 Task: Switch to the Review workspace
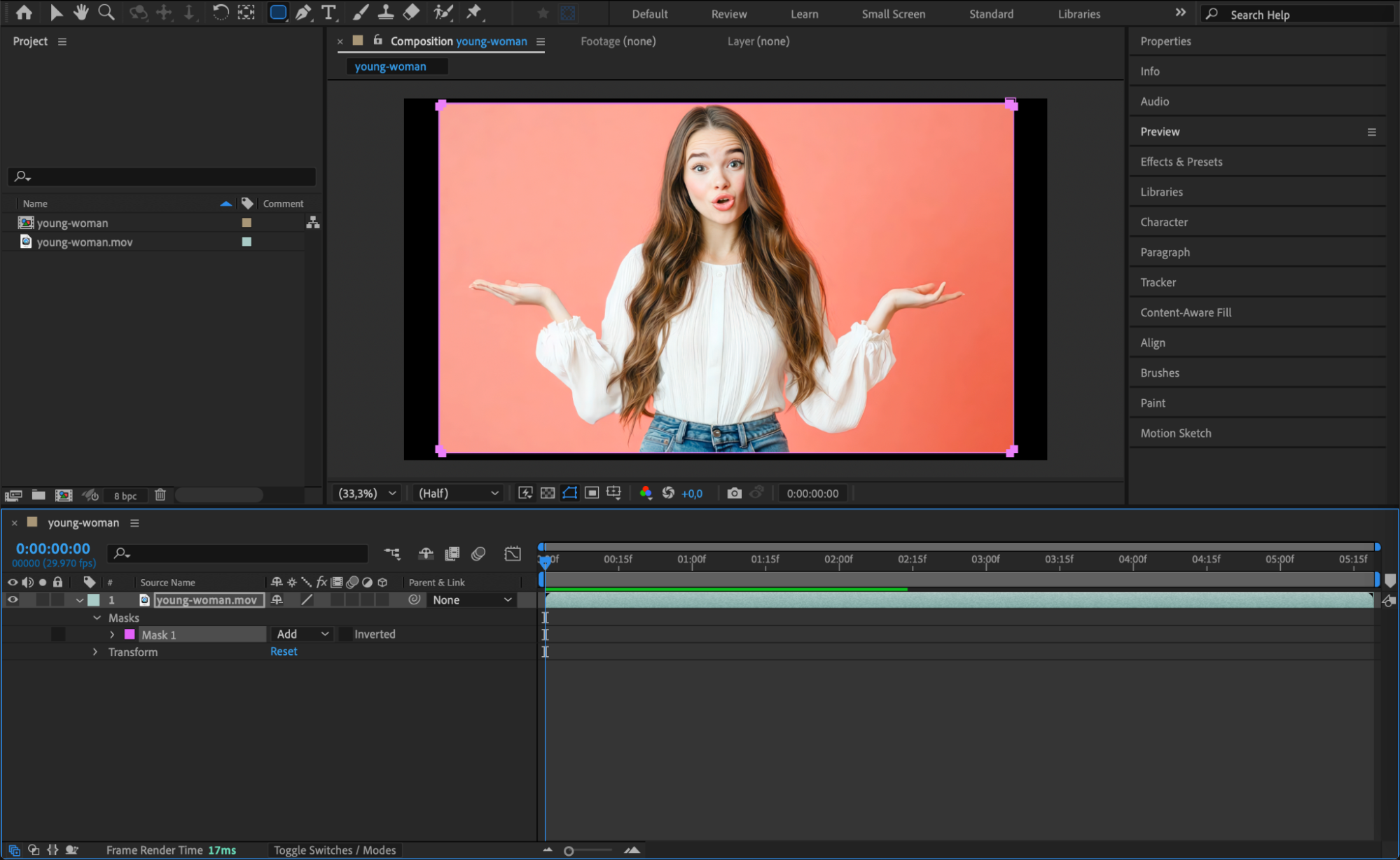pos(729,13)
